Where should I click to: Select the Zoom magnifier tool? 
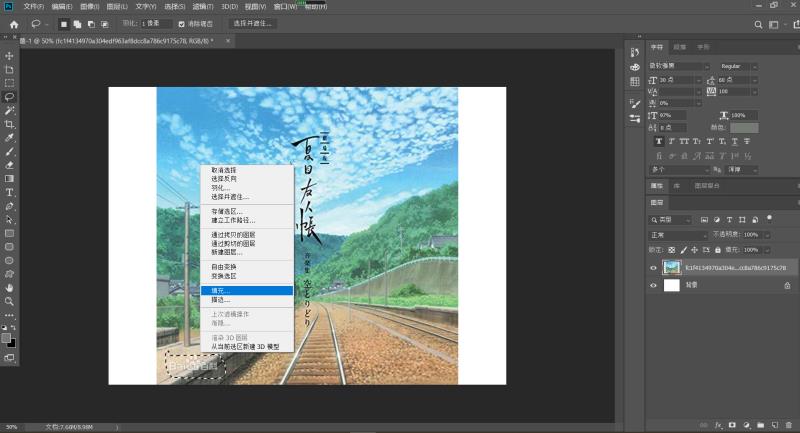(10, 301)
